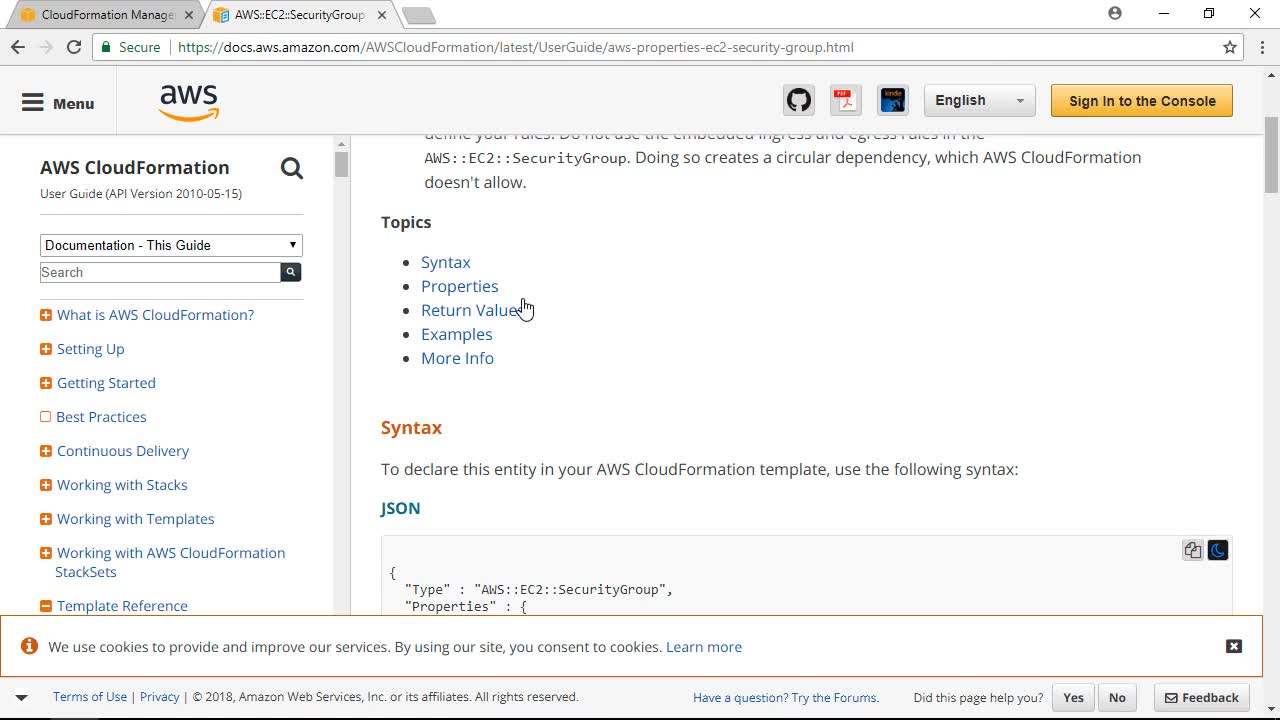This screenshot has width=1280, height=720.
Task: Expand the Working with Stacks section
Action: (46, 485)
